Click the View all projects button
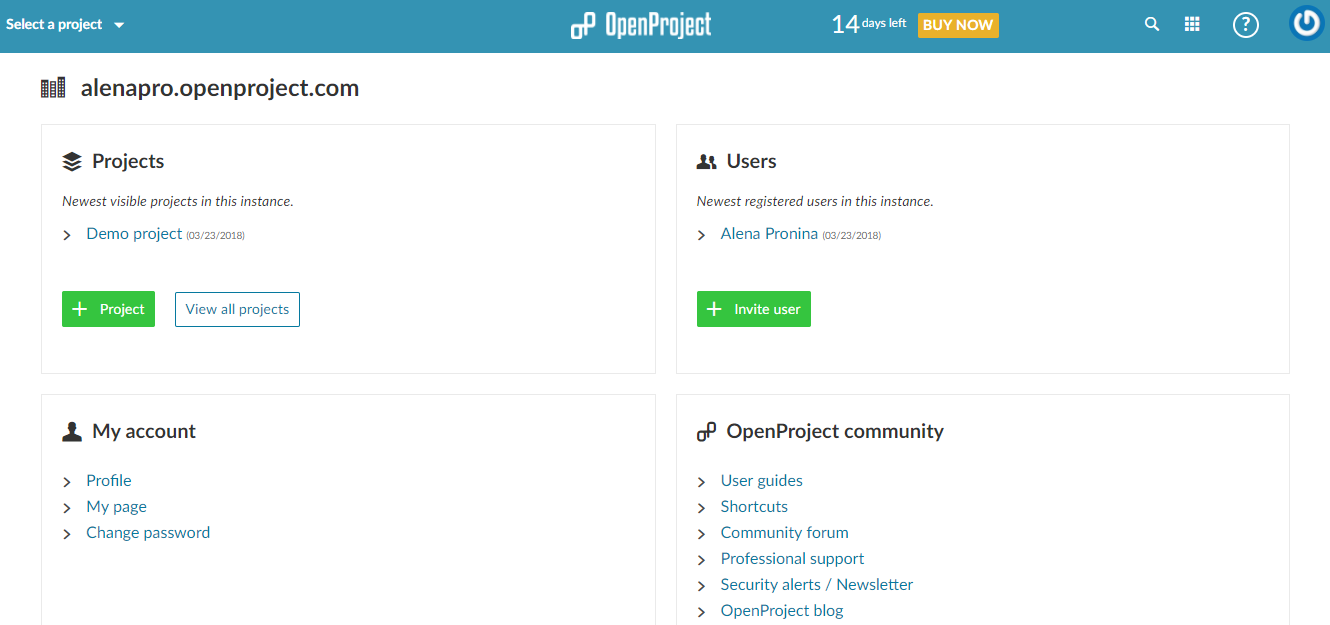This screenshot has width=1330, height=625. point(237,309)
